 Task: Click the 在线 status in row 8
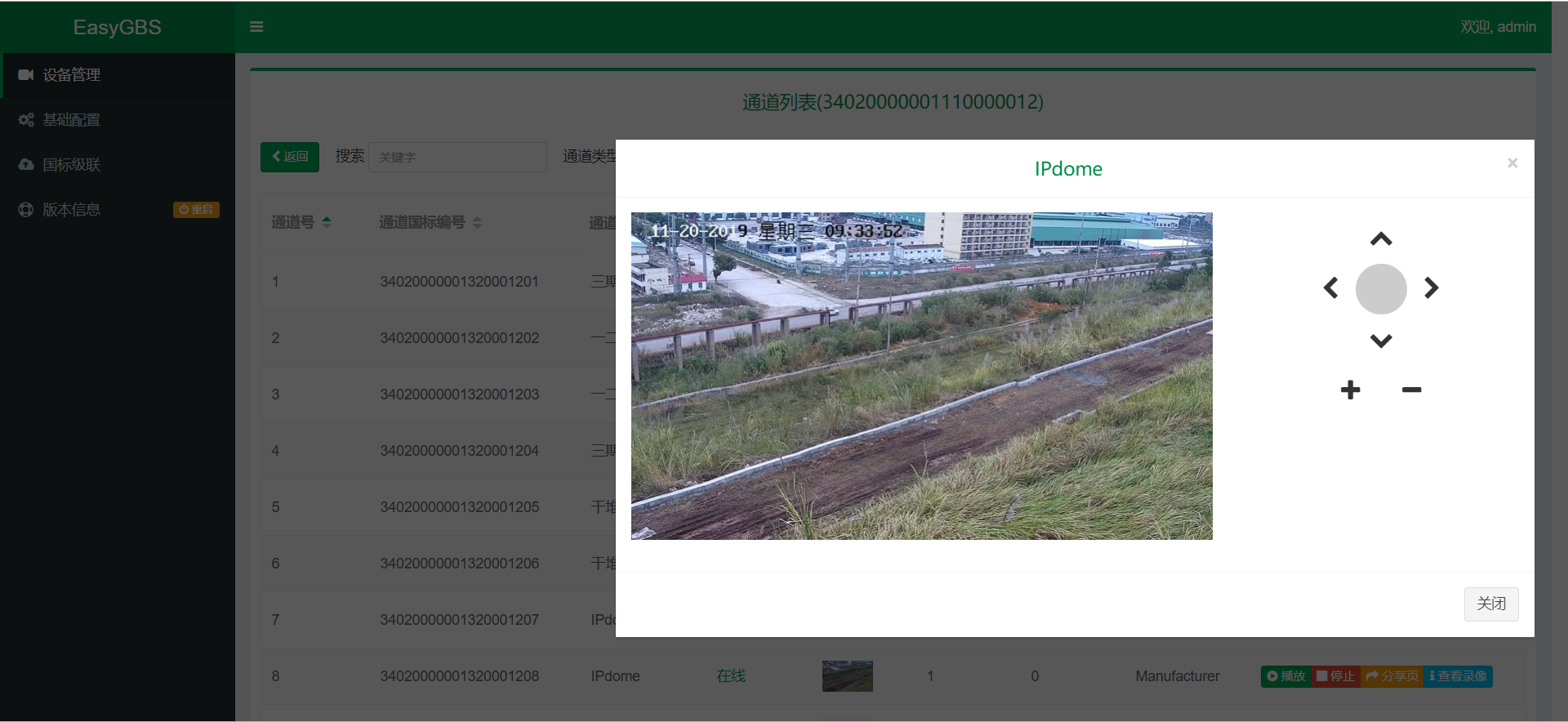click(x=731, y=676)
